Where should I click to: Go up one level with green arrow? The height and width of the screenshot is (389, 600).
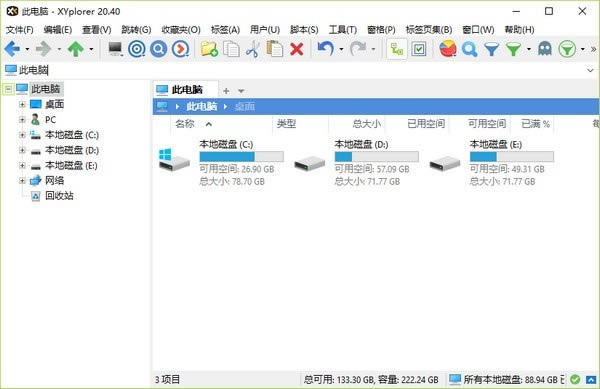point(76,49)
